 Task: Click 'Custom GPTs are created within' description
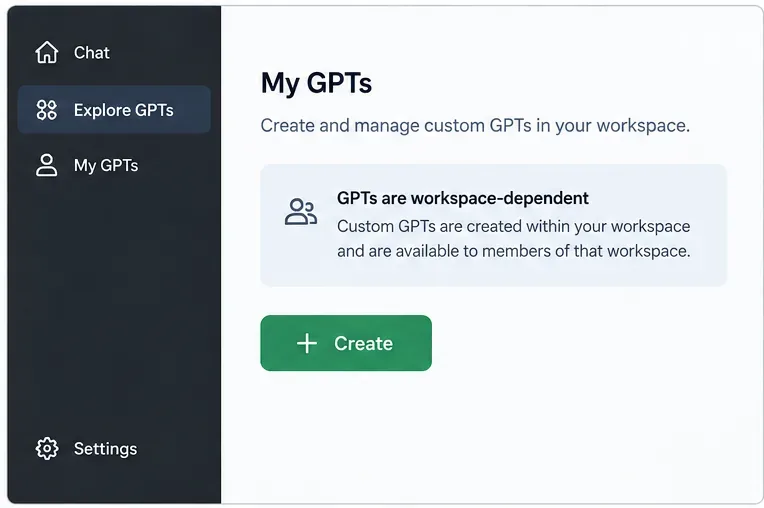pyautogui.click(x=514, y=239)
